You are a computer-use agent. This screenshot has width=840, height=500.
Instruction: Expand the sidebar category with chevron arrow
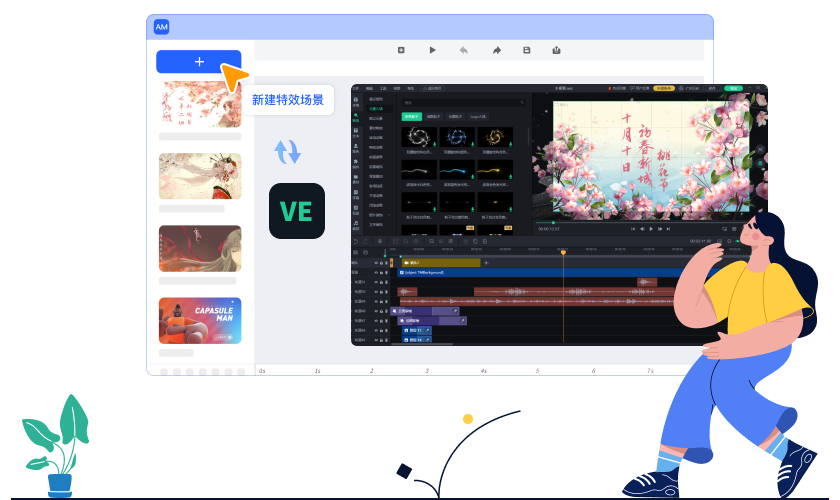[x=389, y=215]
